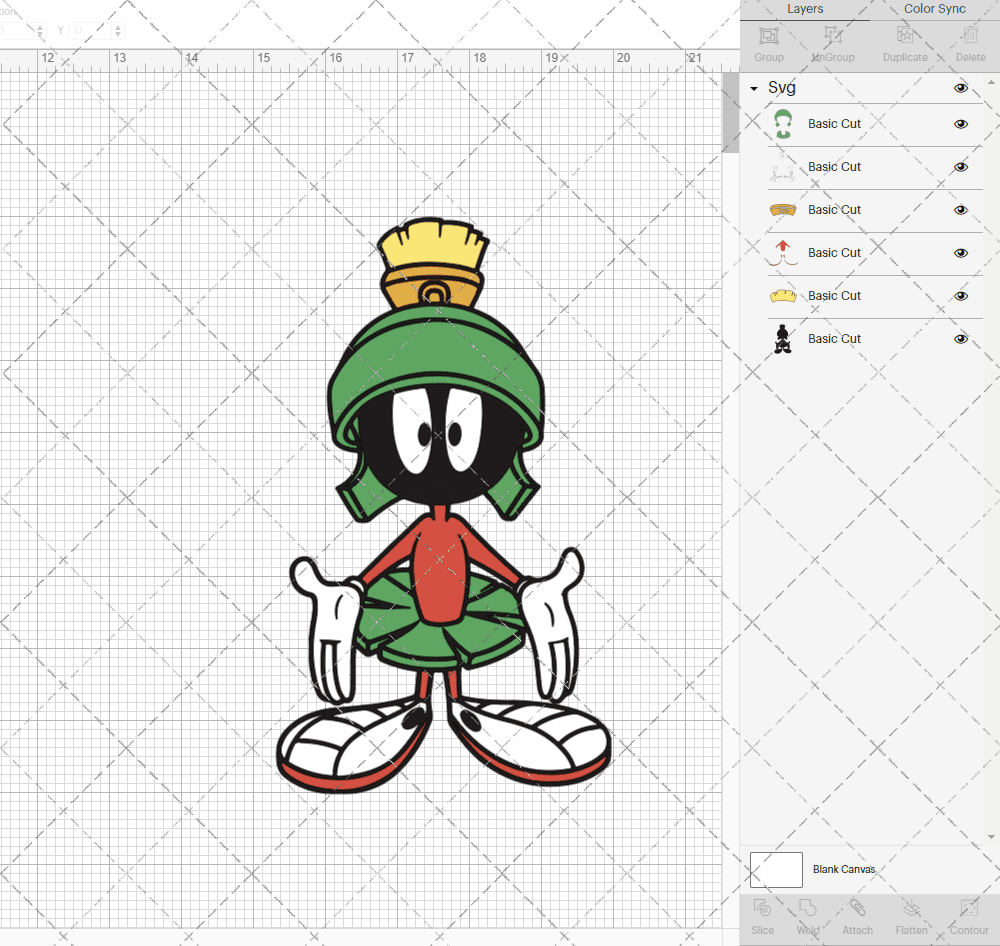Viewport: 1000px width, 946px height.
Task: Hide the red body Basic Cut layer
Action: pyautogui.click(x=961, y=253)
